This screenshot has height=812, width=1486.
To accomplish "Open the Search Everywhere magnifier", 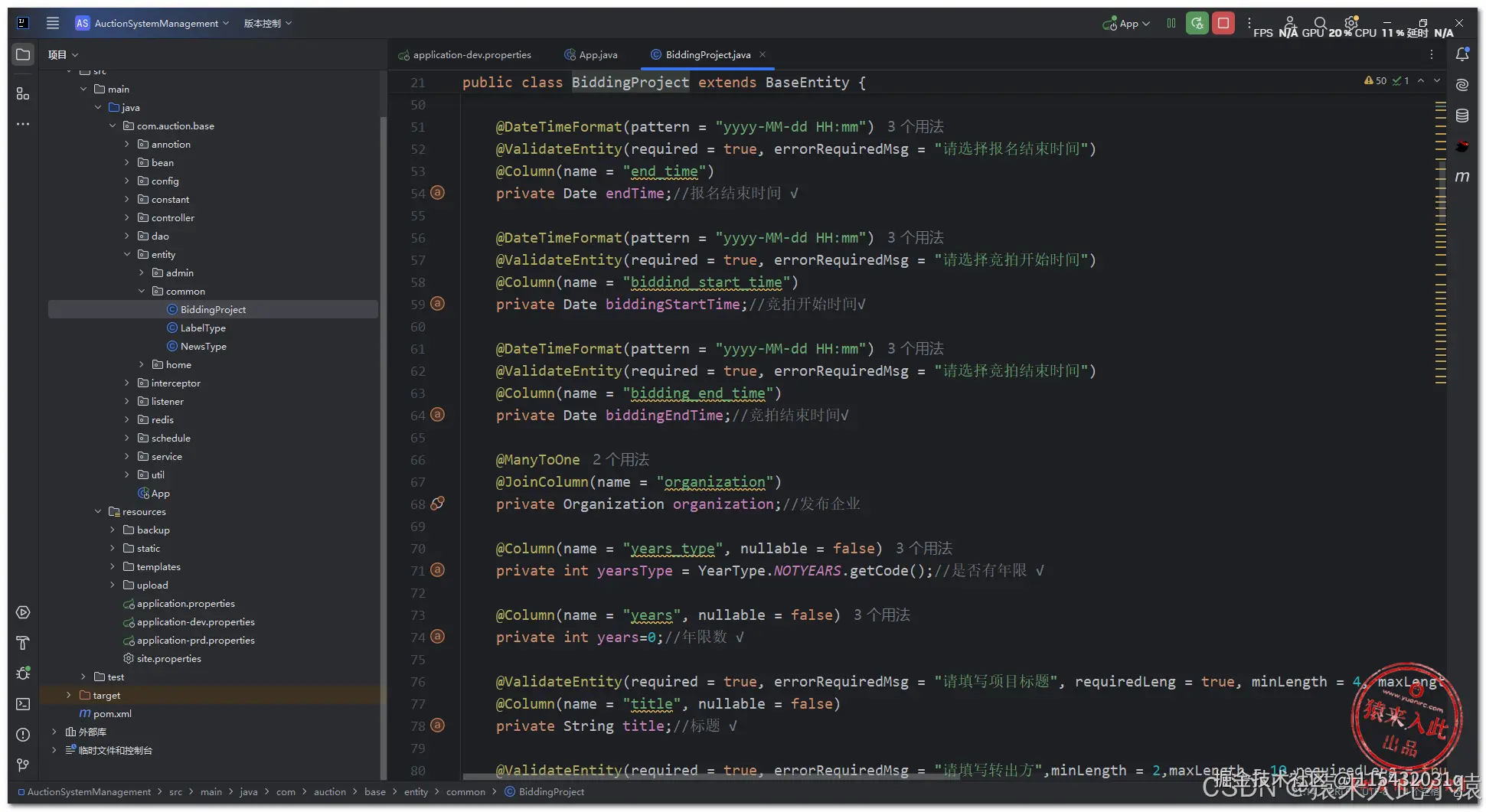I will click(x=1321, y=23).
